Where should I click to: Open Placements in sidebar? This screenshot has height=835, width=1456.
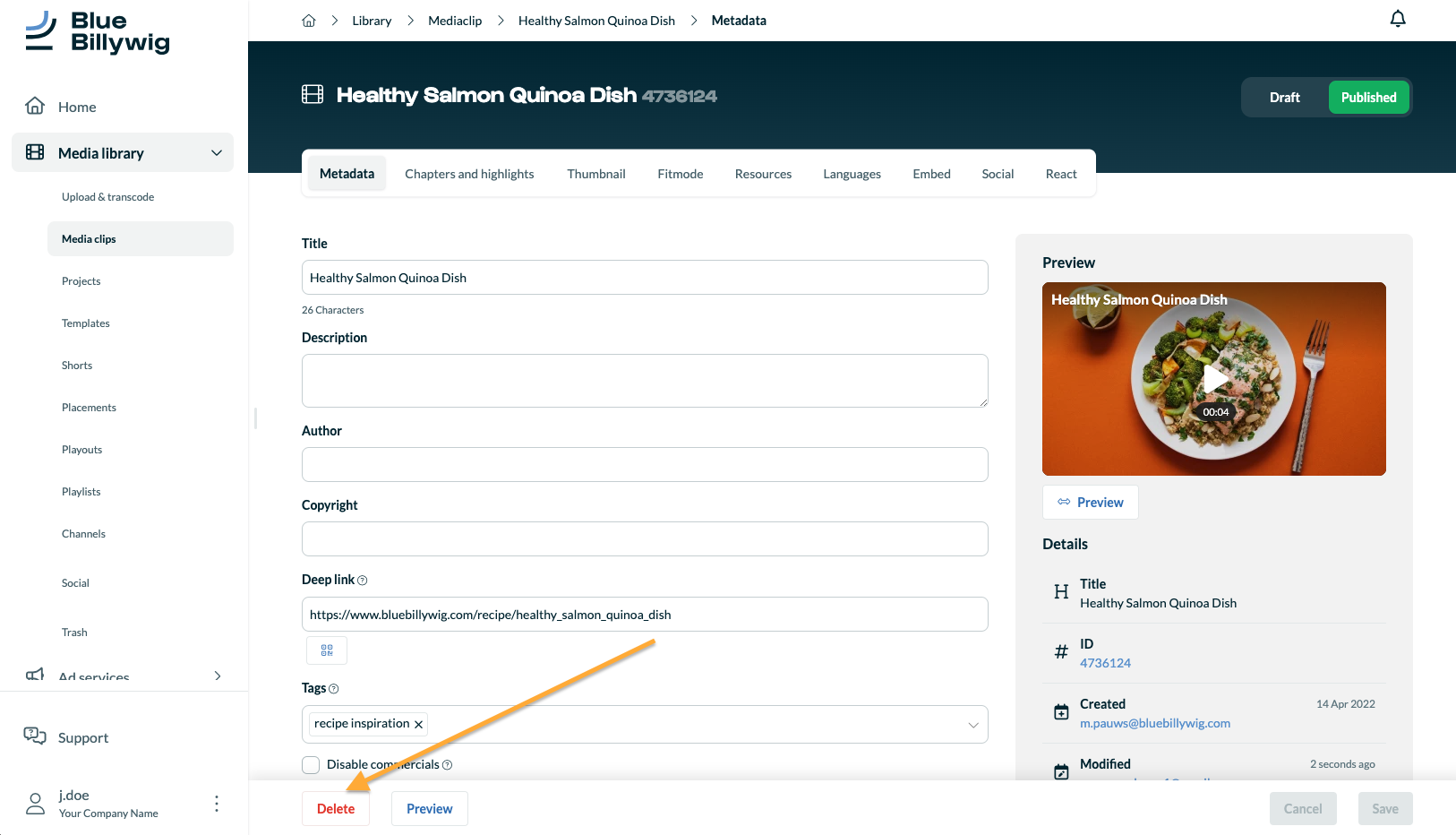click(x=89, y=408)
